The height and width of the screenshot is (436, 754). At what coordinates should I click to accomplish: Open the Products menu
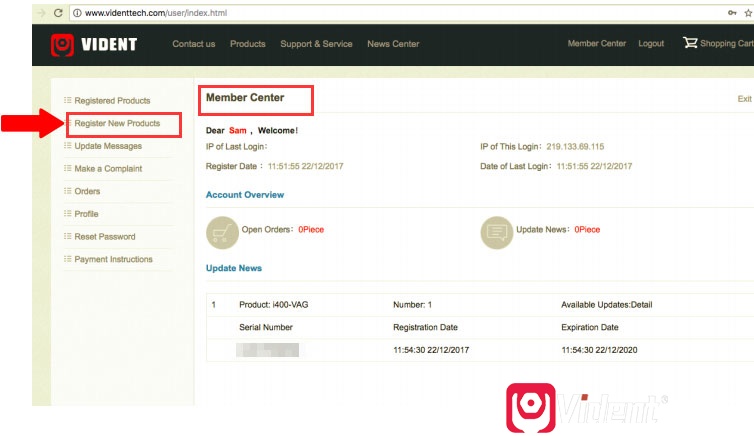pyautogui.click(x=248, y=44)
